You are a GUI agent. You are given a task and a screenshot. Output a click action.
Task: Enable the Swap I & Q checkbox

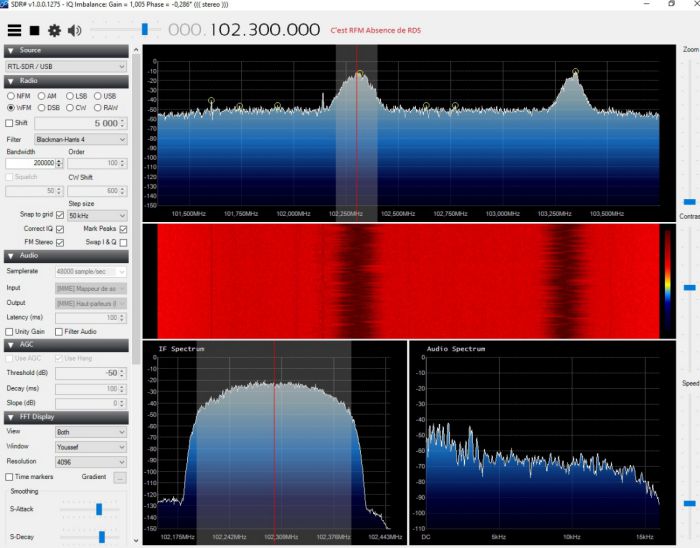coord(123,242)
